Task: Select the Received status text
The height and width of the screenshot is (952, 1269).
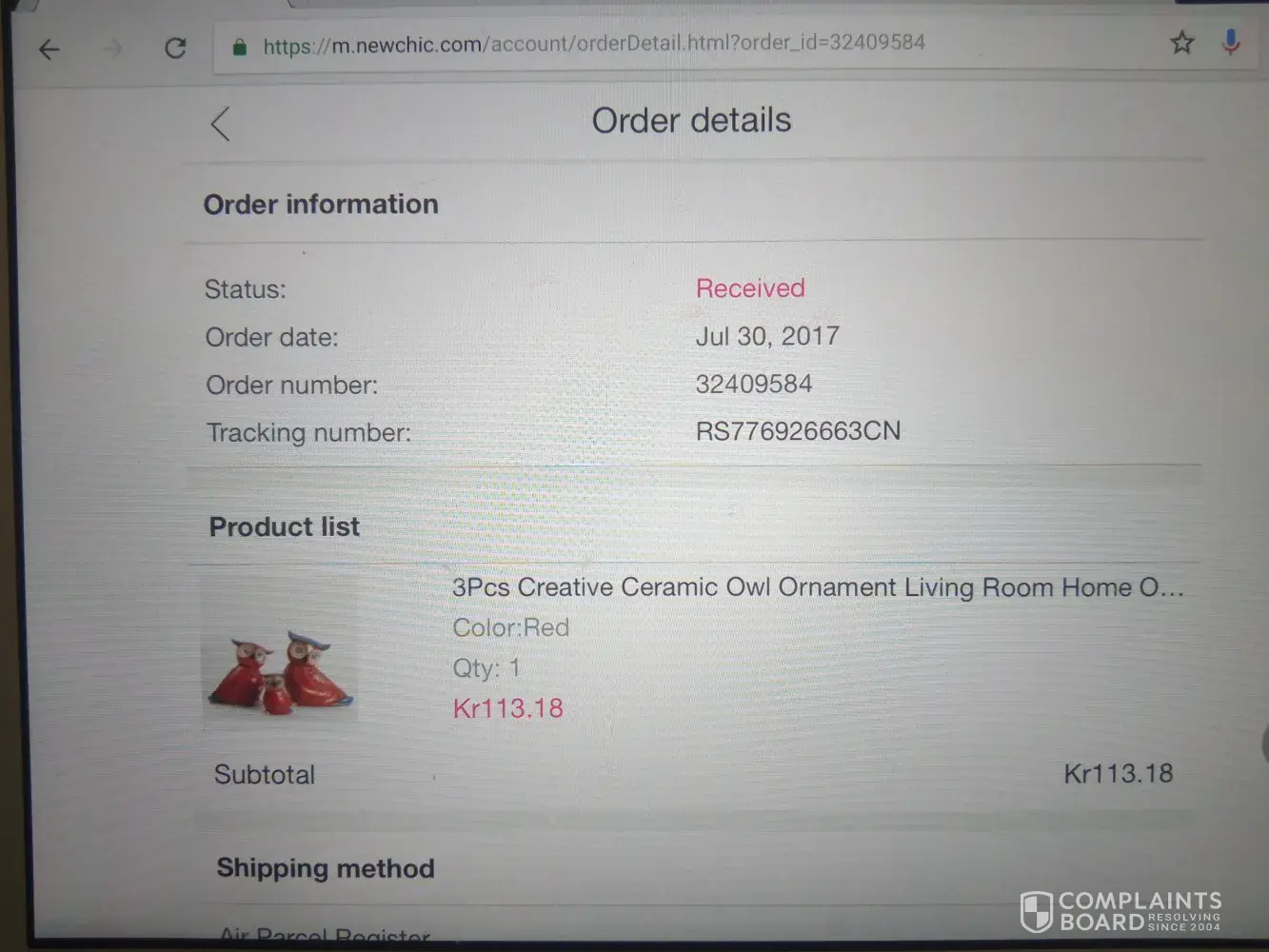Action: point(750,288)
